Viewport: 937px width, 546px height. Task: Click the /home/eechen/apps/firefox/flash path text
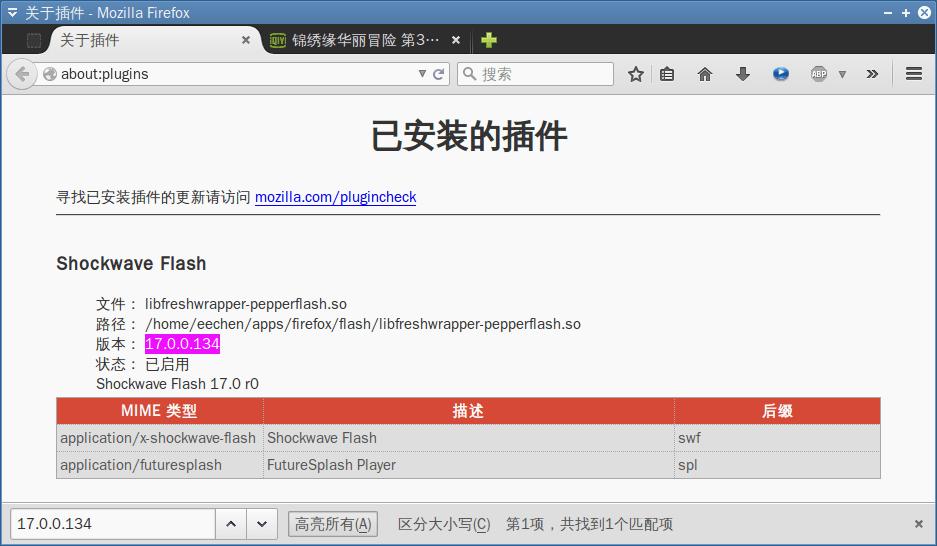363,324
